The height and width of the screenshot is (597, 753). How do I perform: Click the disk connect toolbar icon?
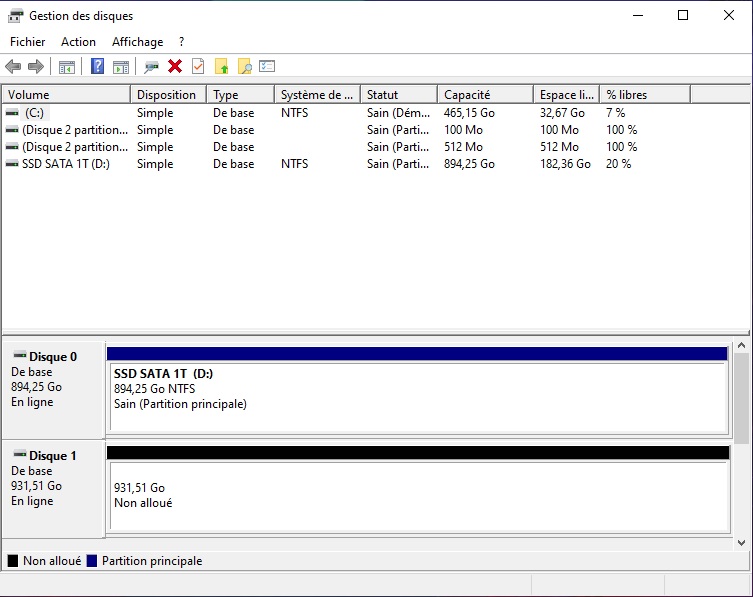pyautogui.click(x=151, y=67)
